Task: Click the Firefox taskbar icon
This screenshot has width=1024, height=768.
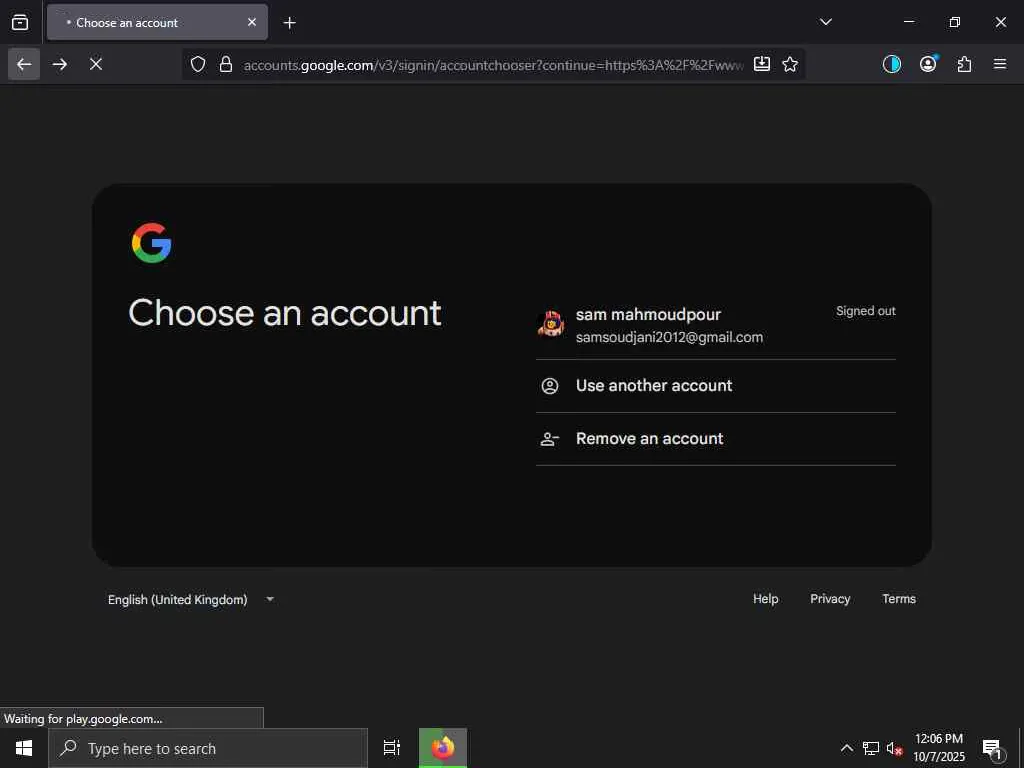Action: (443, 748)
